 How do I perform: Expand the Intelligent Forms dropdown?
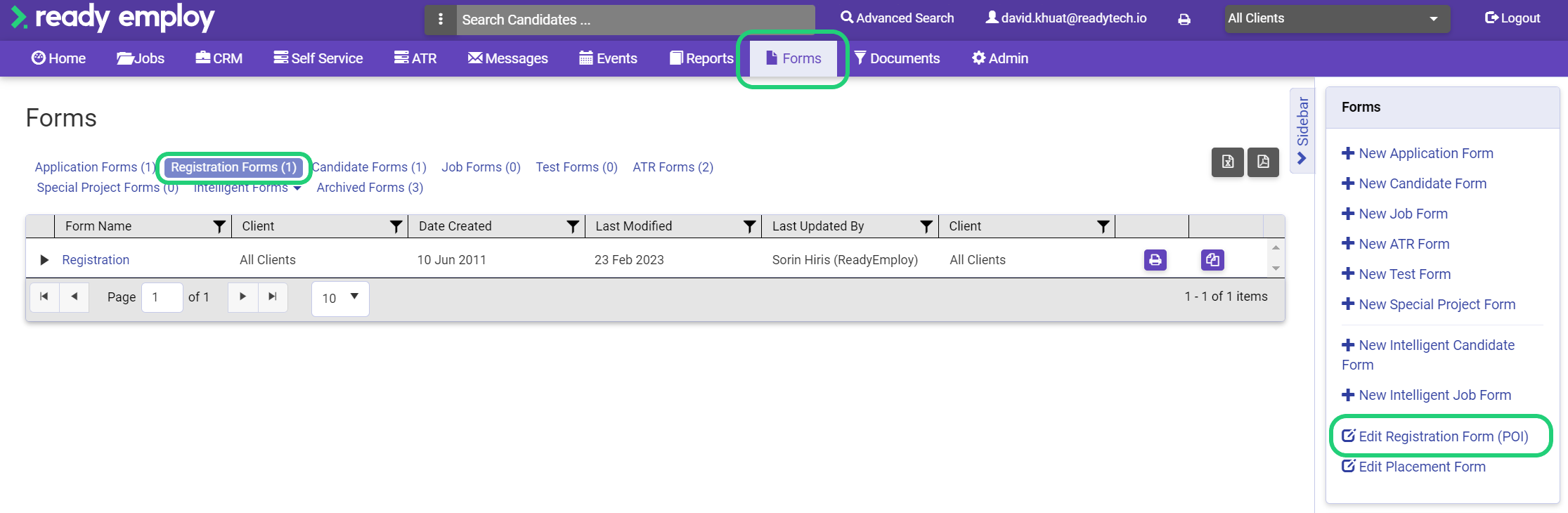247,188
